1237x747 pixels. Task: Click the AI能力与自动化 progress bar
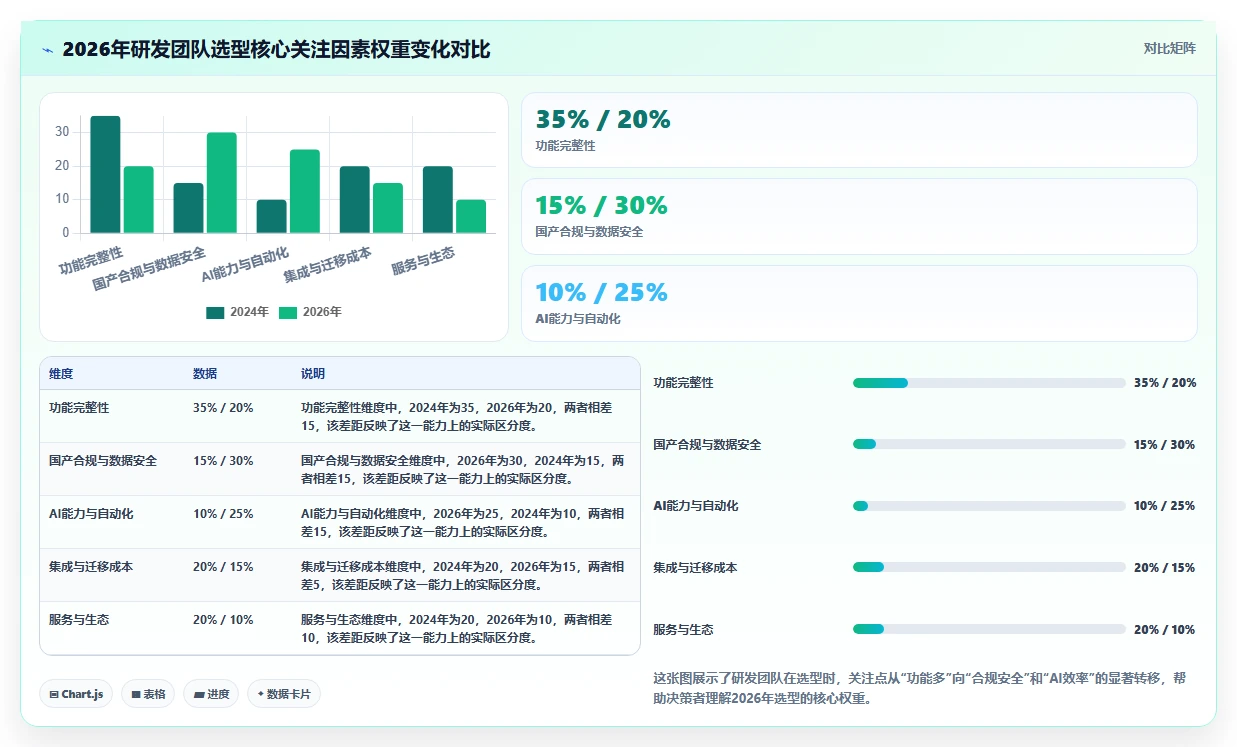(989, 506)
